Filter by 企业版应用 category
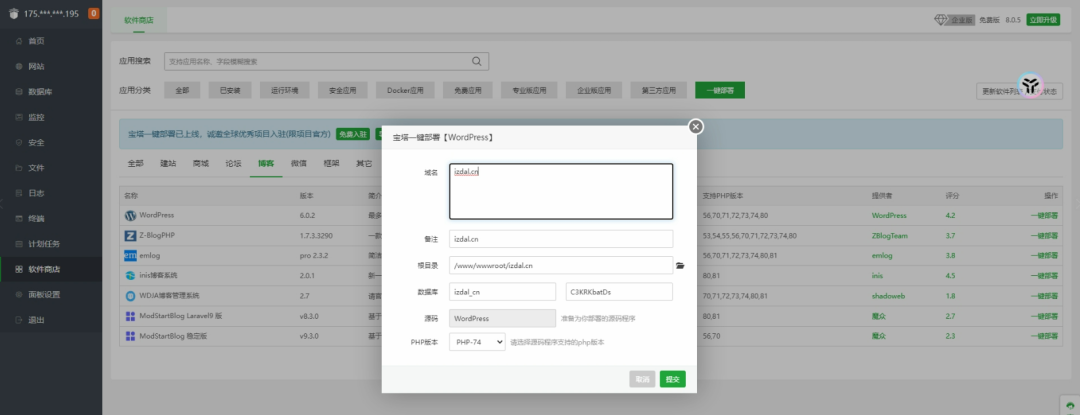 click(x=594, y=90)
